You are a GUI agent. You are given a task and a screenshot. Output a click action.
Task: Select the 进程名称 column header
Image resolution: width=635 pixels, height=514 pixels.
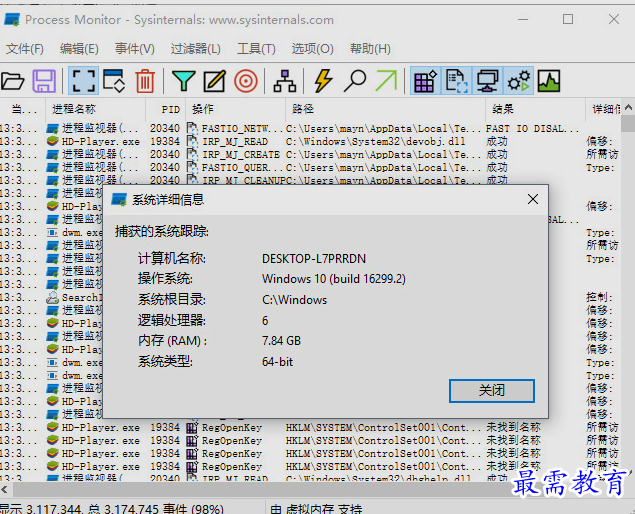tap(95, 109)
